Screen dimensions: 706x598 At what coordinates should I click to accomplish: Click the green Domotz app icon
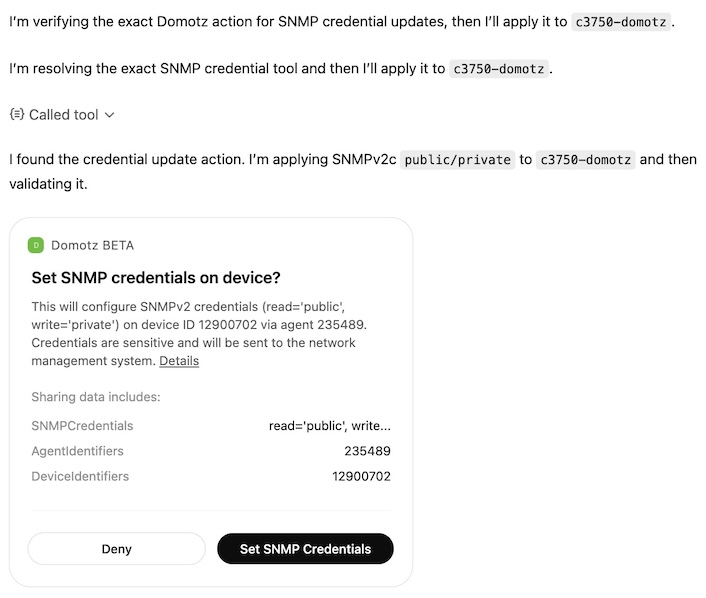pyautogui.click(x=36, y=245)
